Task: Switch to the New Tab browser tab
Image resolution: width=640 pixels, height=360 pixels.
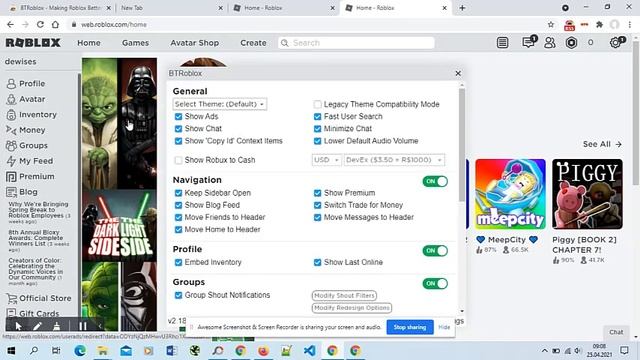Action: [171, 8]
